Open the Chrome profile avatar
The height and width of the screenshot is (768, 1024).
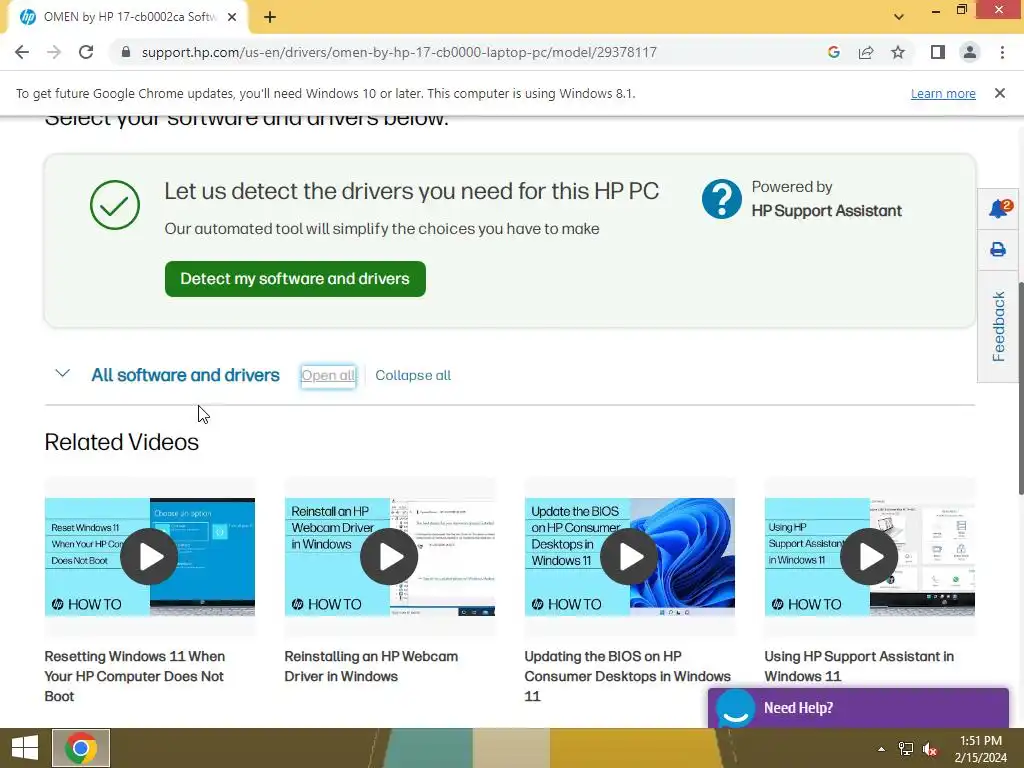tap(970, 52)
